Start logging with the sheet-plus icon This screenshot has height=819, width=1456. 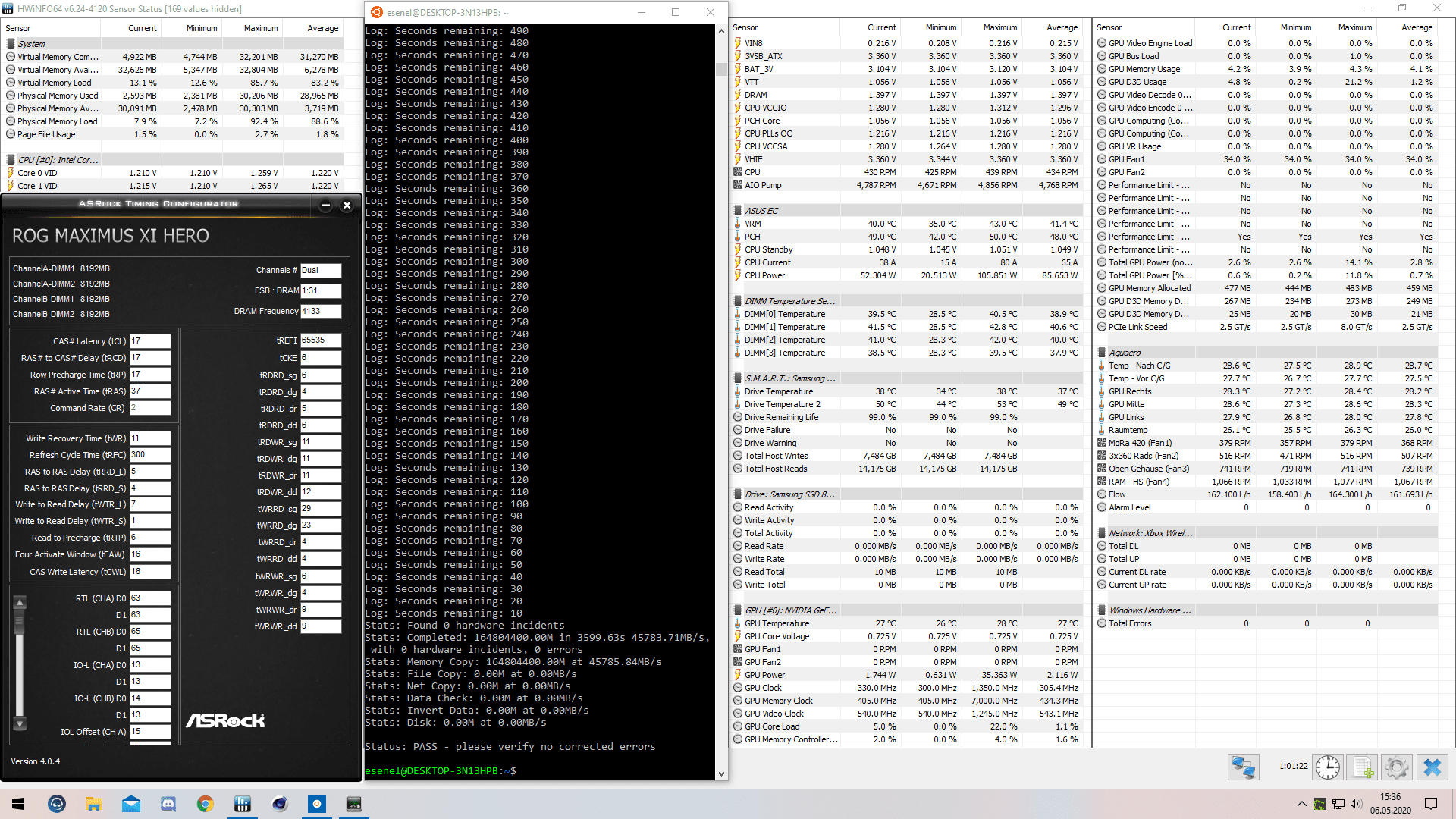pos(1362,767)
